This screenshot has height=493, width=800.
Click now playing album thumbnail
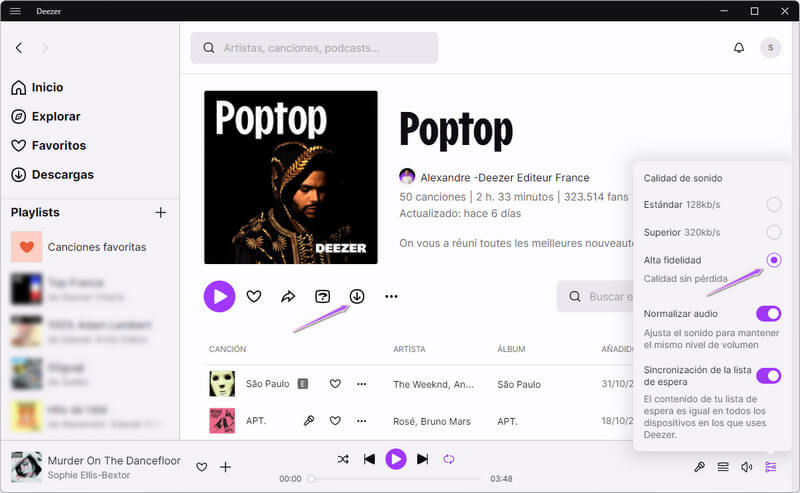pyautogui.click(x=27, y=467)
